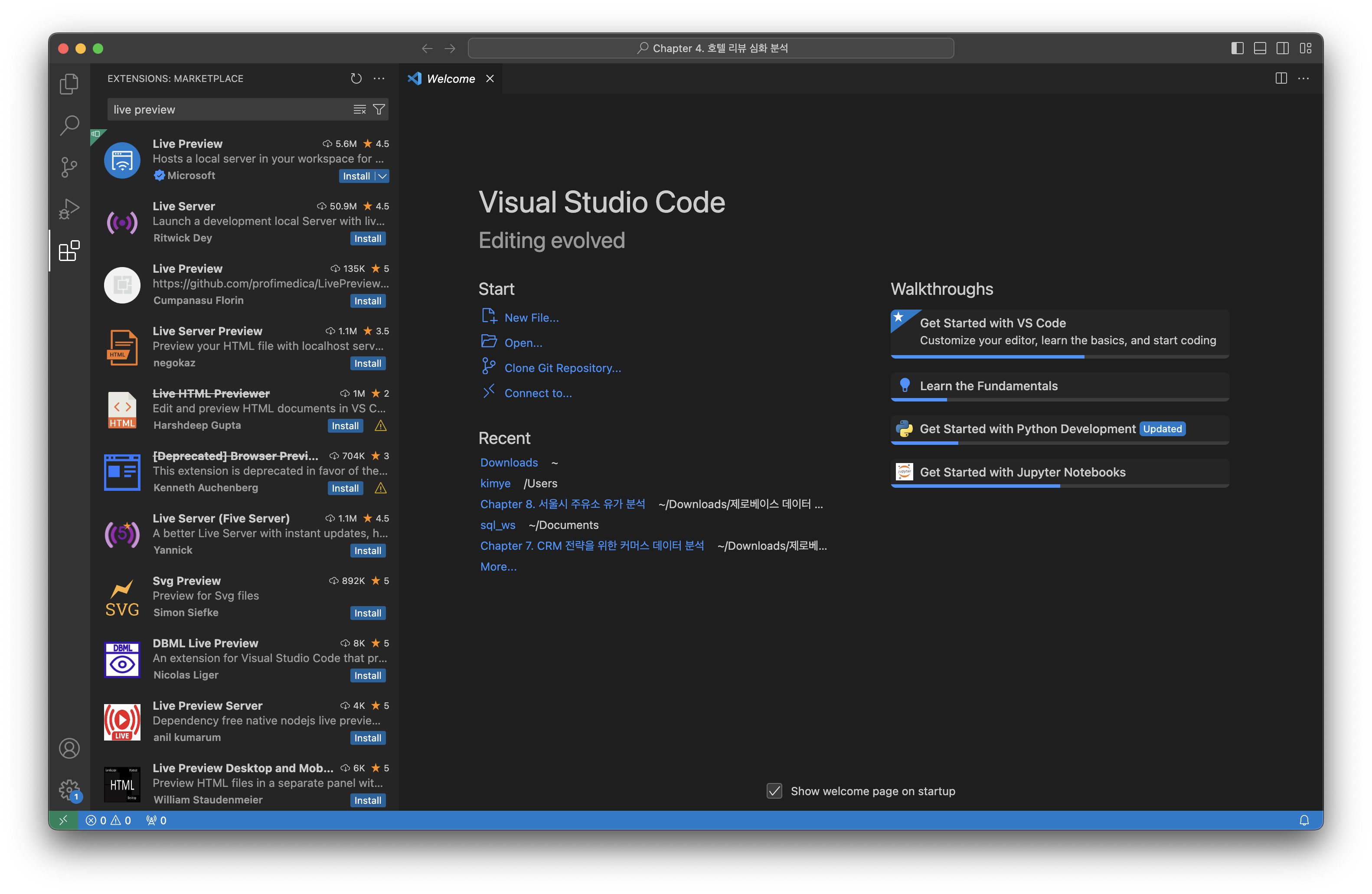Click Clone Git Repository link
This screenshot has height=894, width=1372.
(563, 368)
